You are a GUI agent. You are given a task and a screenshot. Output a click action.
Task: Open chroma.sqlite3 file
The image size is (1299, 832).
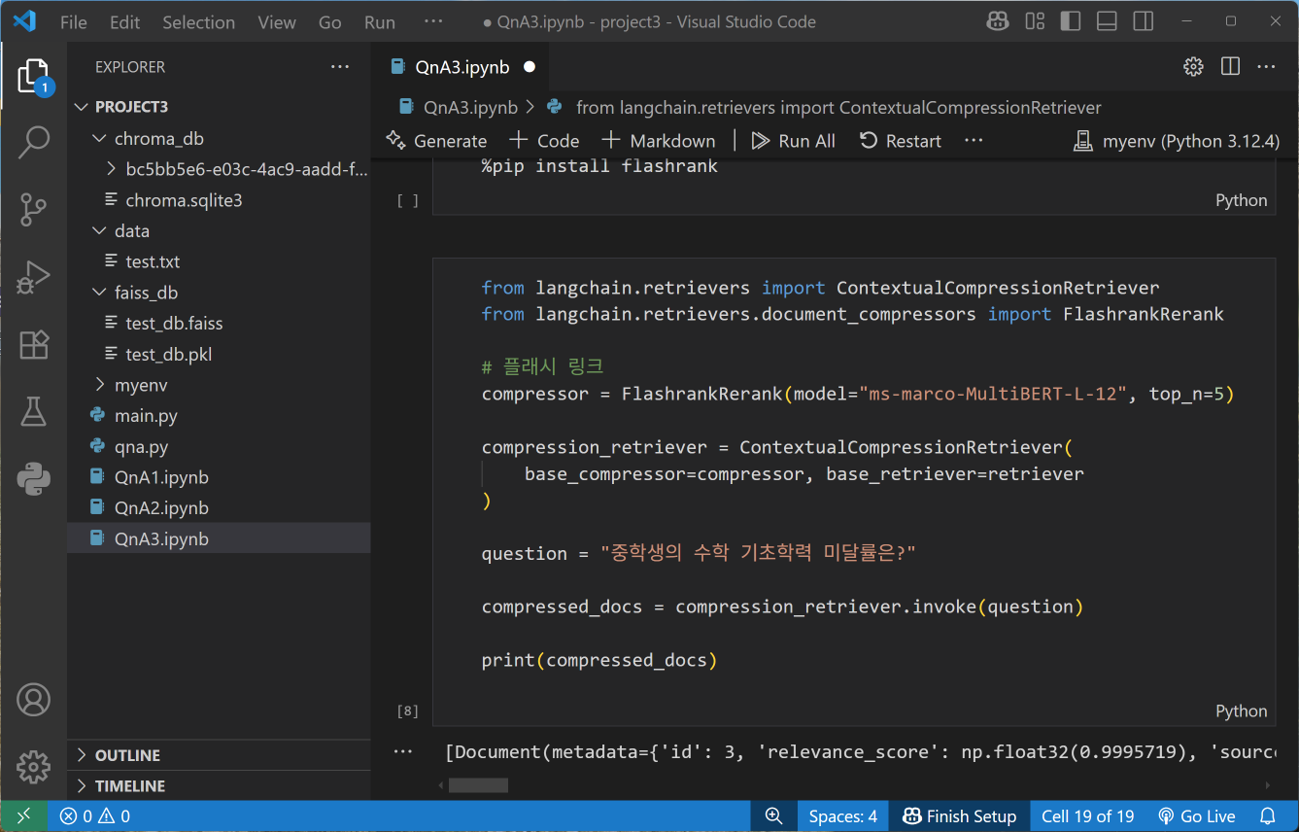[x=219, y=200]
